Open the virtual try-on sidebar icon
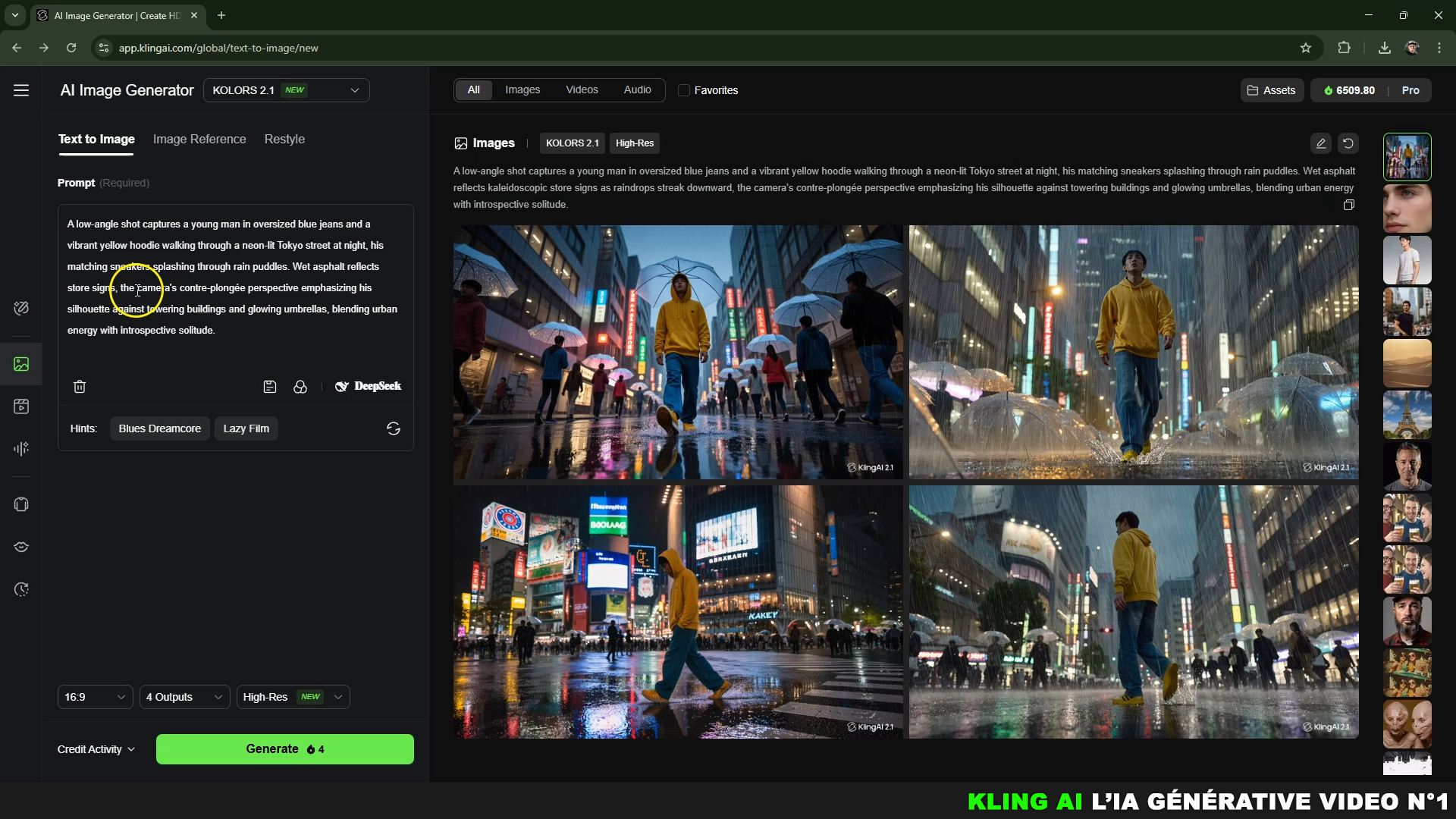The width and height of the screenshot is (1456, 819). 21,504
